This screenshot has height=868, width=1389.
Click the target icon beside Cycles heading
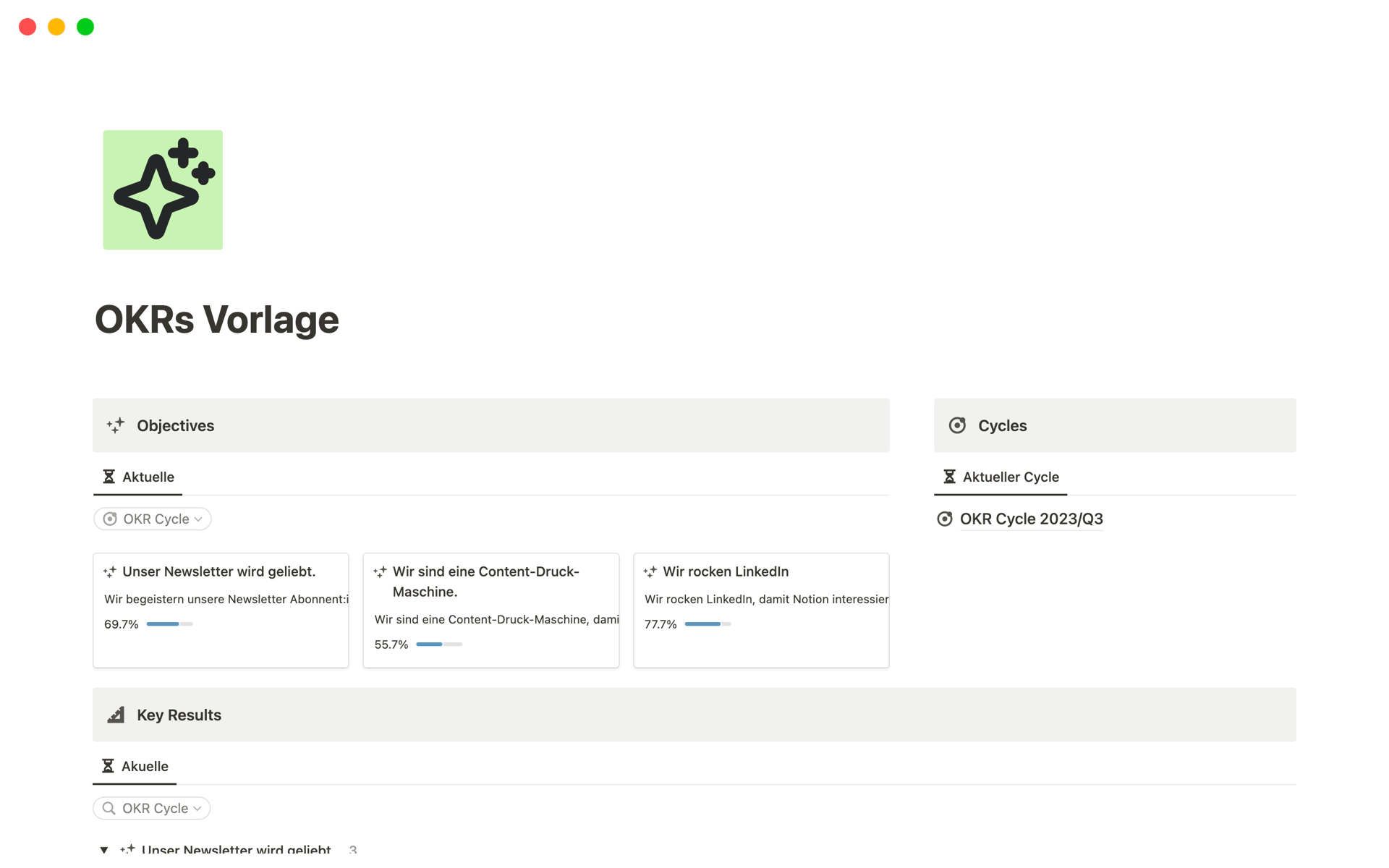click(x=957, y=425)
